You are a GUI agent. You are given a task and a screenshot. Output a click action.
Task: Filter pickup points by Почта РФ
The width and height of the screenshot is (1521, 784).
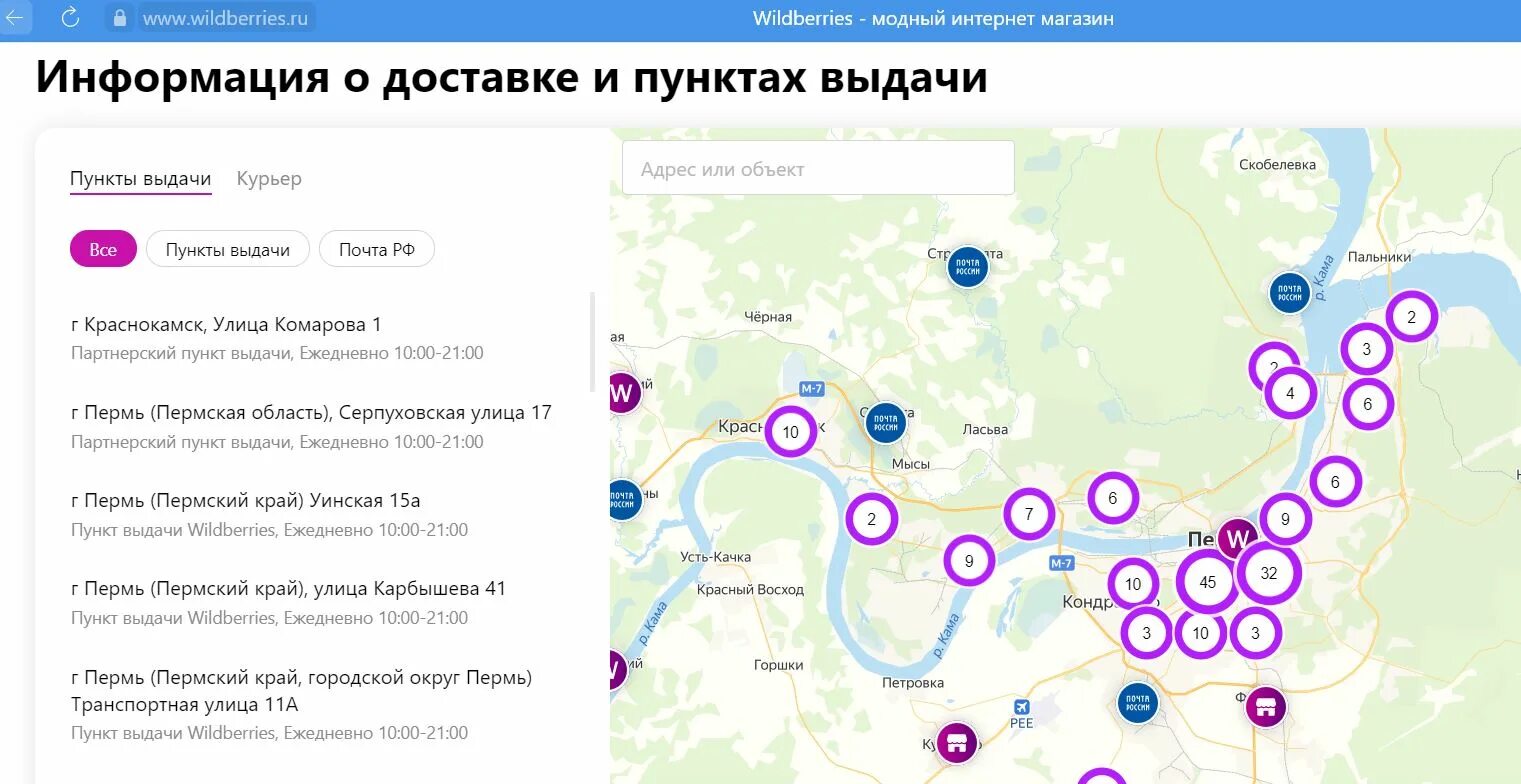tap(377, 249)
